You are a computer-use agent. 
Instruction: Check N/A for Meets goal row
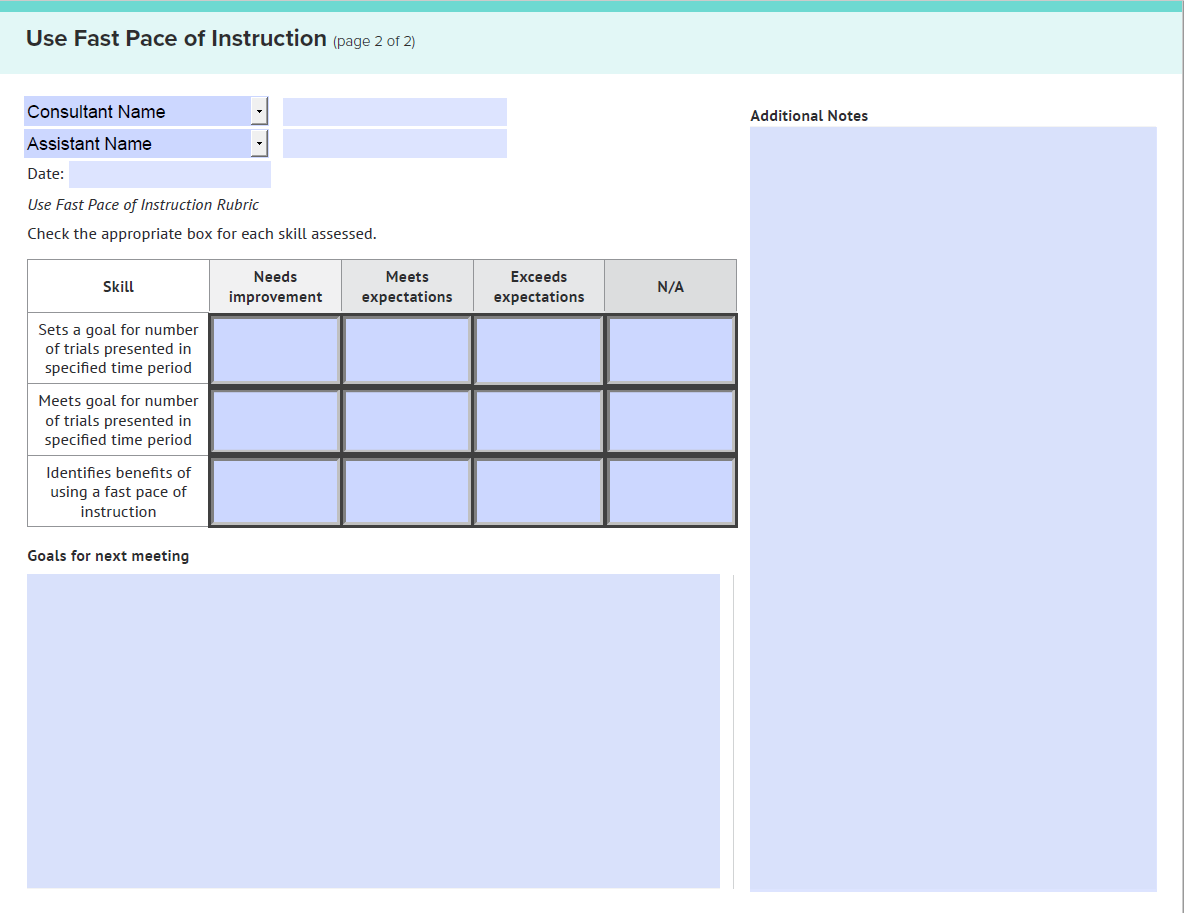coord(671,421)
